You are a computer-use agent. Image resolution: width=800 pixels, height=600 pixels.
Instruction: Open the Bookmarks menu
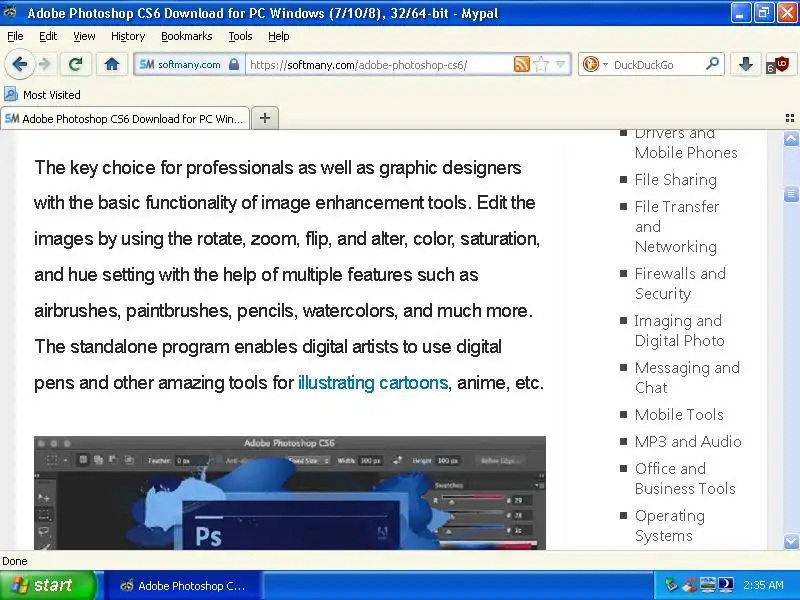point(187,36)
